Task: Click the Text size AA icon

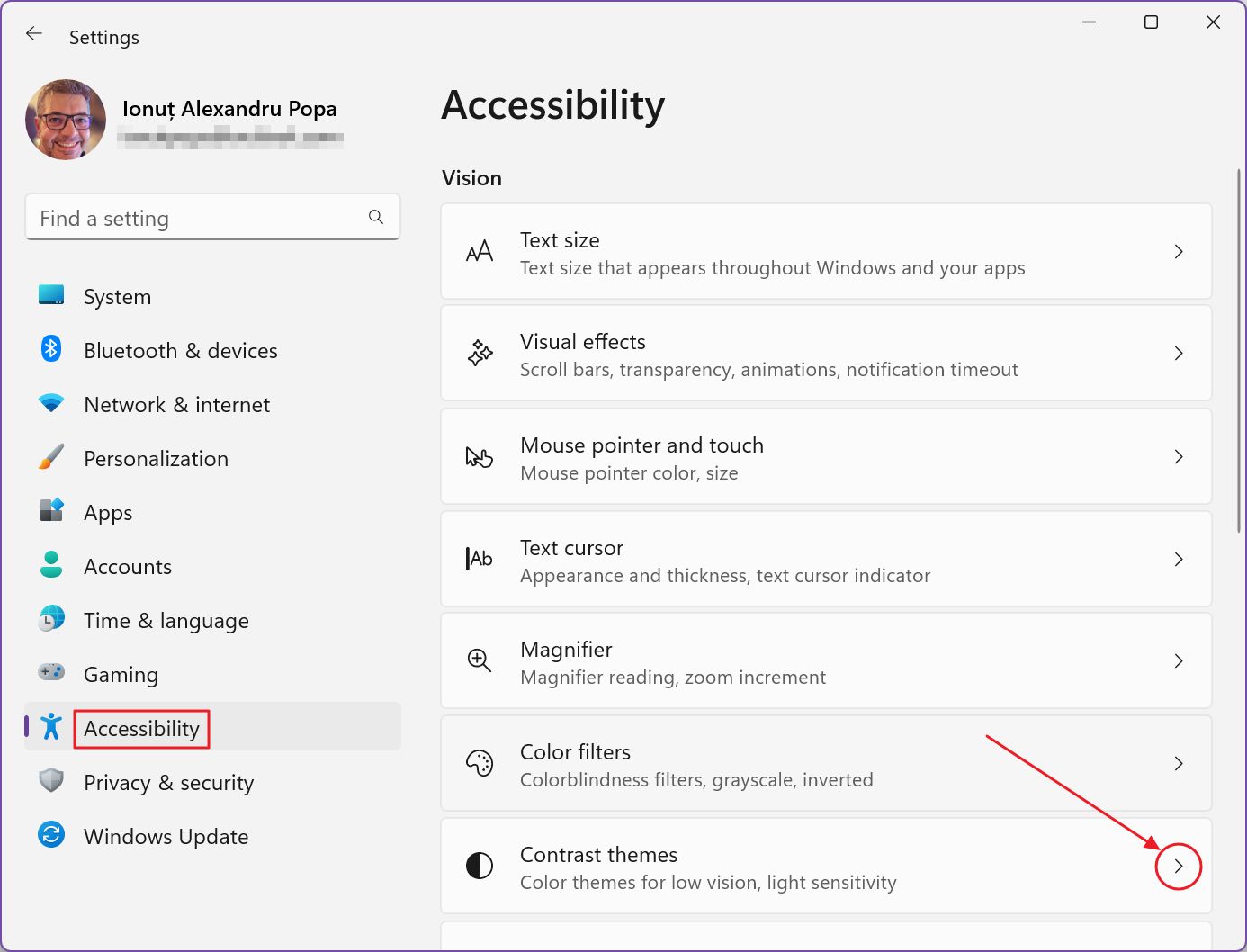Action: click(x=480, y=251)
